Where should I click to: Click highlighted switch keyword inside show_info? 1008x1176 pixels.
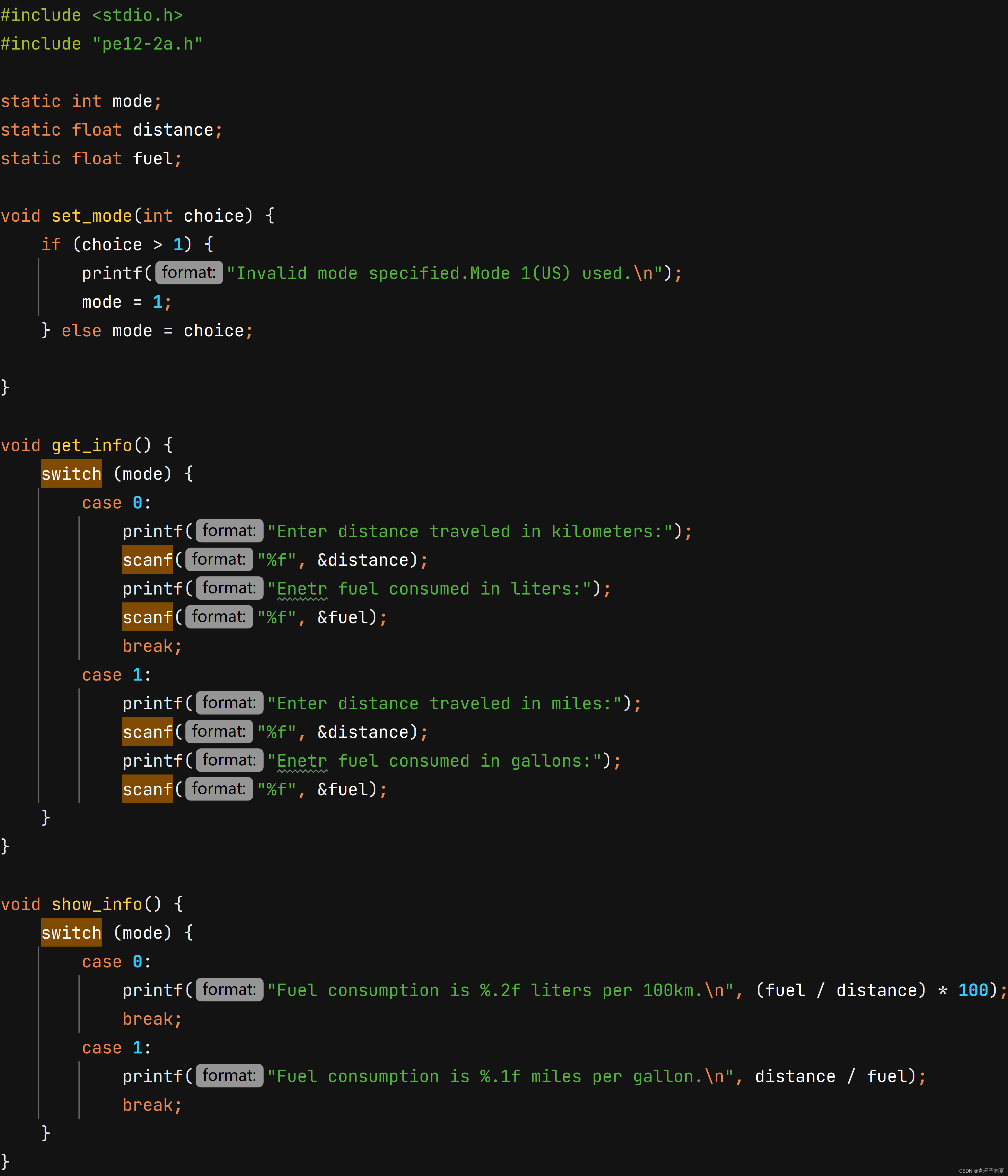click(71, 932)
